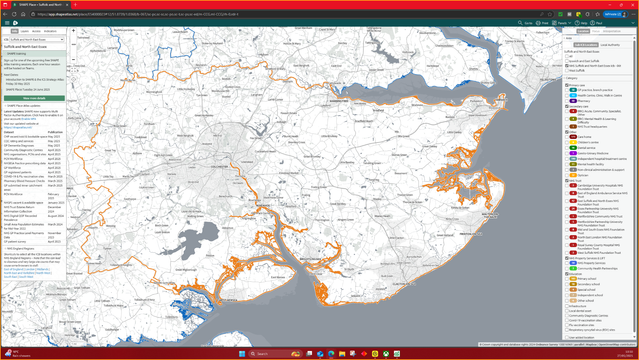Go to browser home page icon
Viewport: 639px width, 360px height.
(23, 14)
